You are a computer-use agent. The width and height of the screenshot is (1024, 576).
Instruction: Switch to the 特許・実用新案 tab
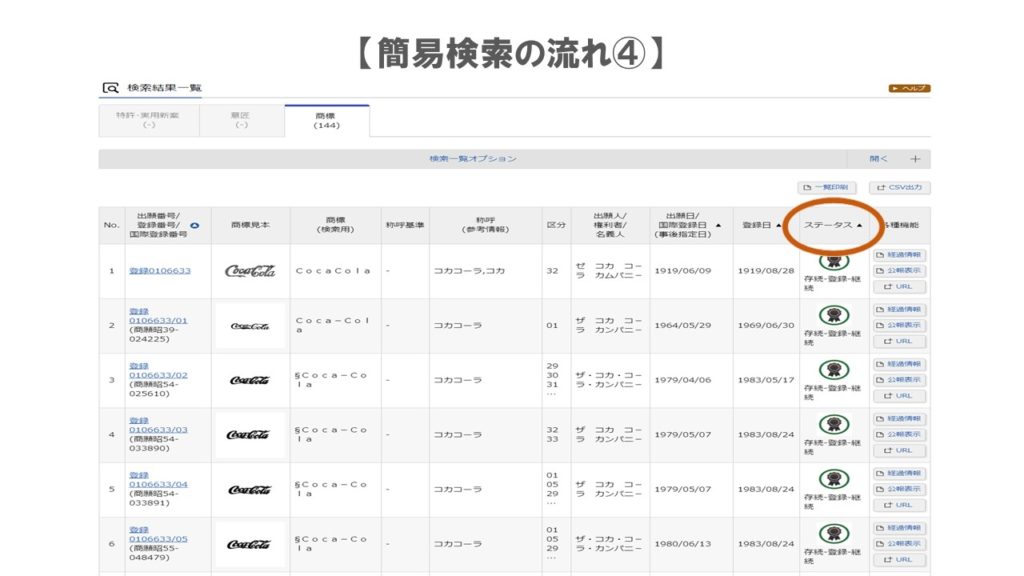pos(148,120)
